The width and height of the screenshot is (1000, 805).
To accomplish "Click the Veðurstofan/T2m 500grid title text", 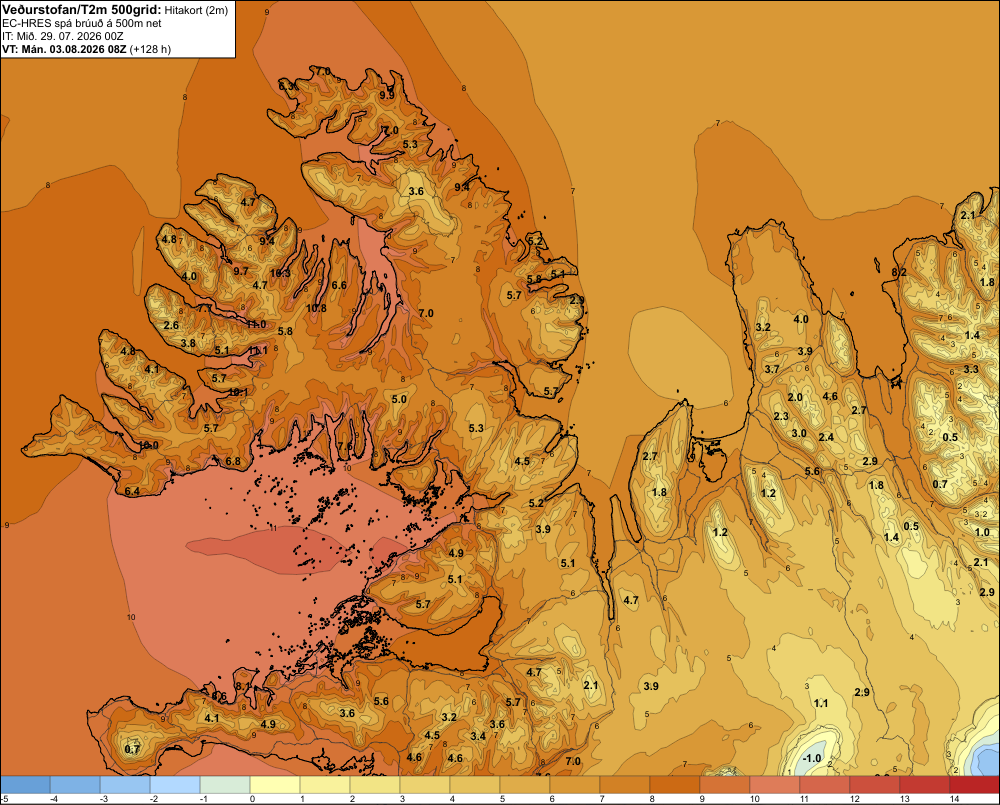I will coord(82,10).
